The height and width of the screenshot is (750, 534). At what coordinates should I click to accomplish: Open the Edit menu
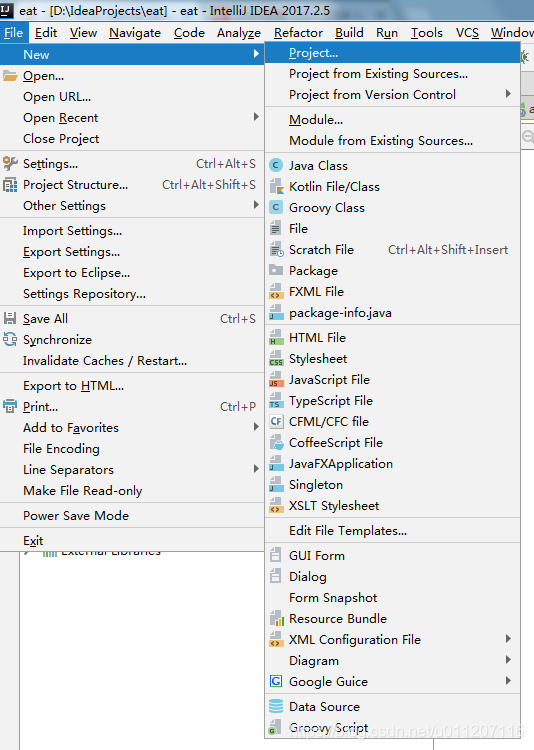(x=46, y=33)
